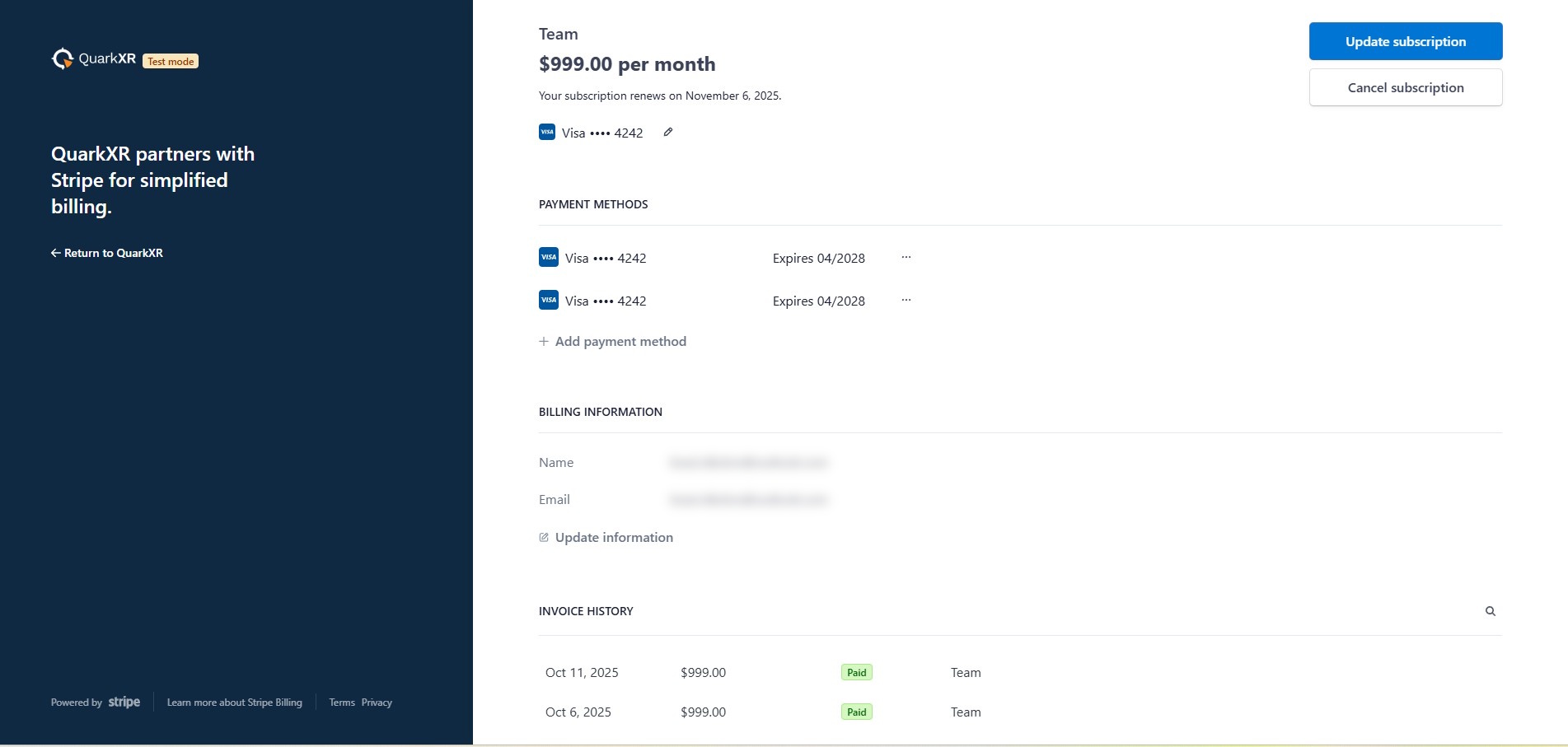Viewport: 1568px width, 747px height.
Task: Open the Terms link in the footer
Action: coord(342,703)
